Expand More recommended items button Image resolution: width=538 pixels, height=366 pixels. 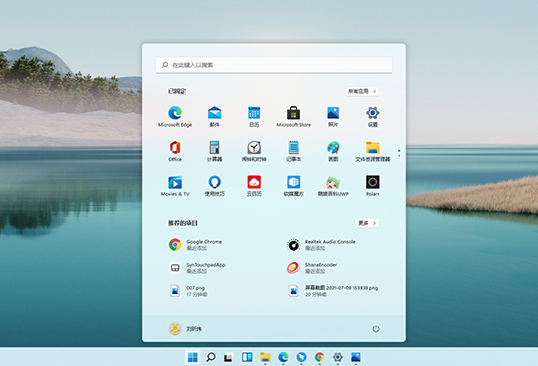(x=367, y=223)
